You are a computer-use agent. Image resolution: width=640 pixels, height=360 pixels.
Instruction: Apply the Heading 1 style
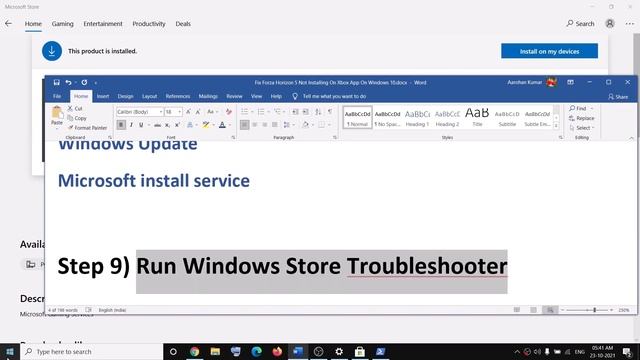pos(417,118)
